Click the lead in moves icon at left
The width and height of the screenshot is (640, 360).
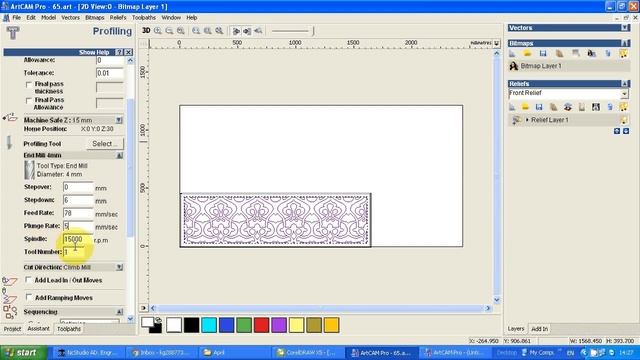(10, 281)
